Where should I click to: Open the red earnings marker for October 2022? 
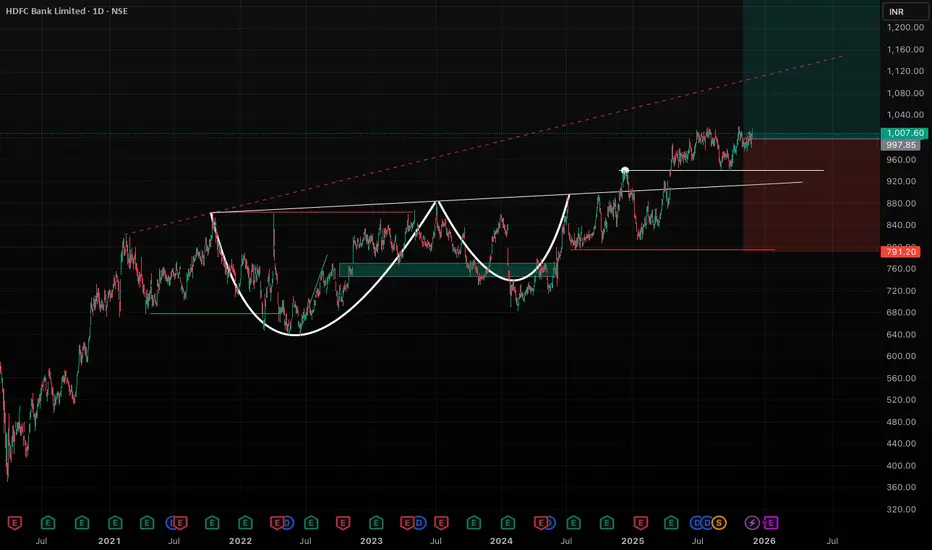(x=343, y=523)
